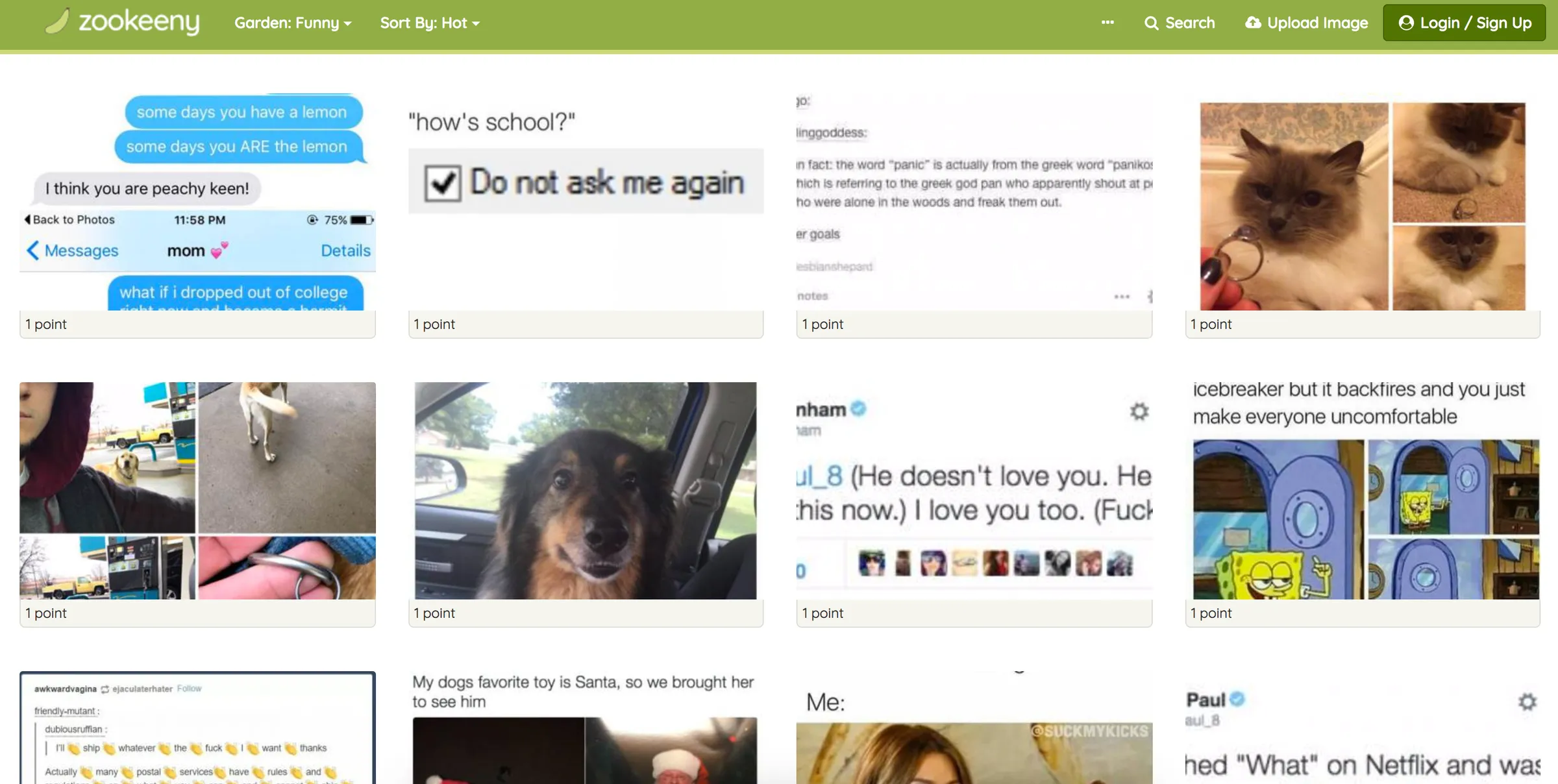Select the Search magnifier icon
The height and width of the screenshot is (784, 1558).
[1152, 23]
